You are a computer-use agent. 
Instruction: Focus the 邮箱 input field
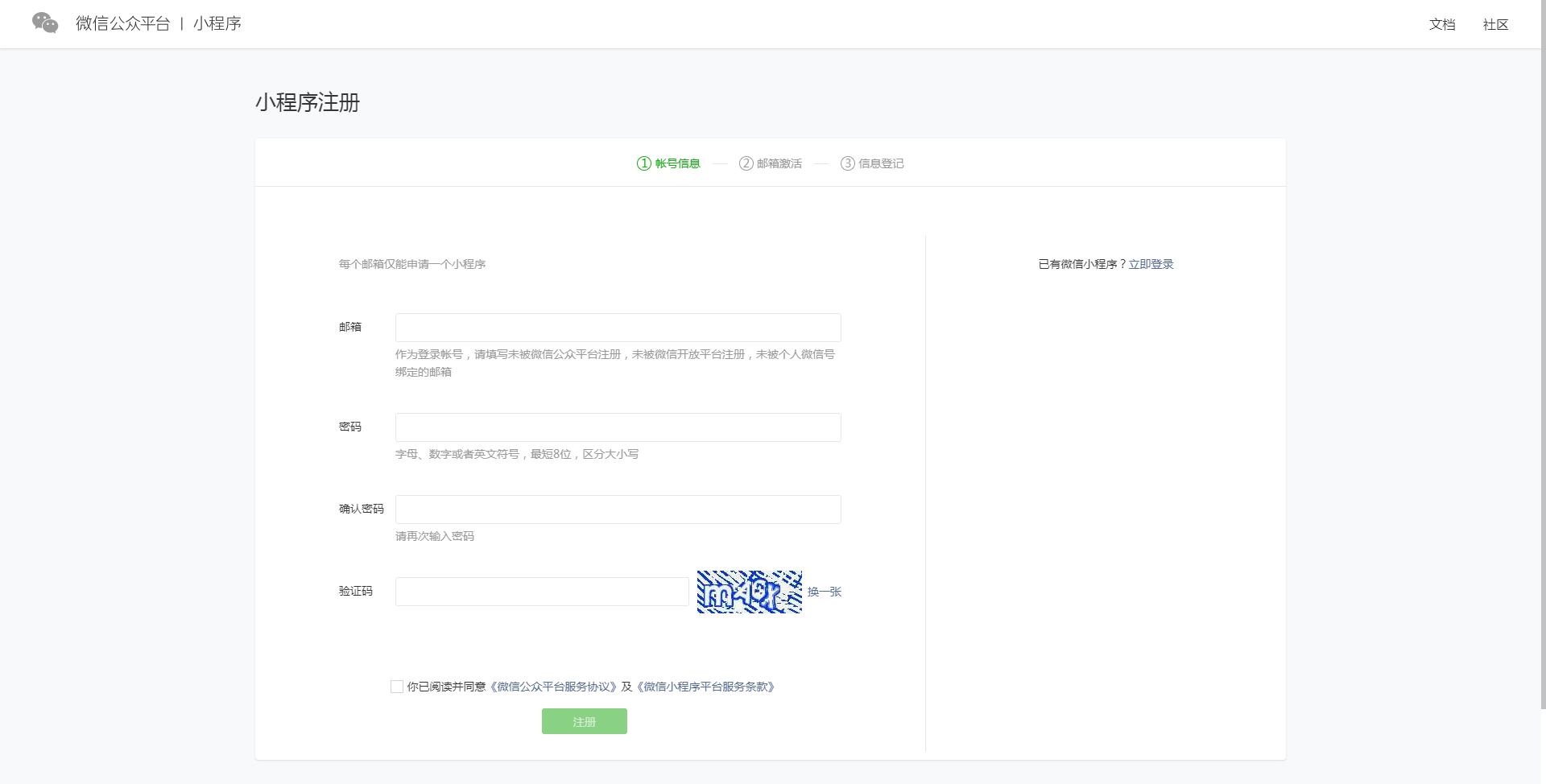click(x=618, y=328)
